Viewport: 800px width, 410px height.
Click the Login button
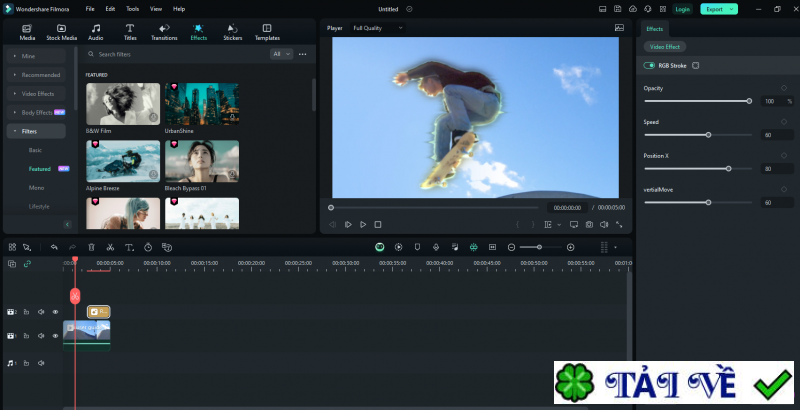[682, 9]
